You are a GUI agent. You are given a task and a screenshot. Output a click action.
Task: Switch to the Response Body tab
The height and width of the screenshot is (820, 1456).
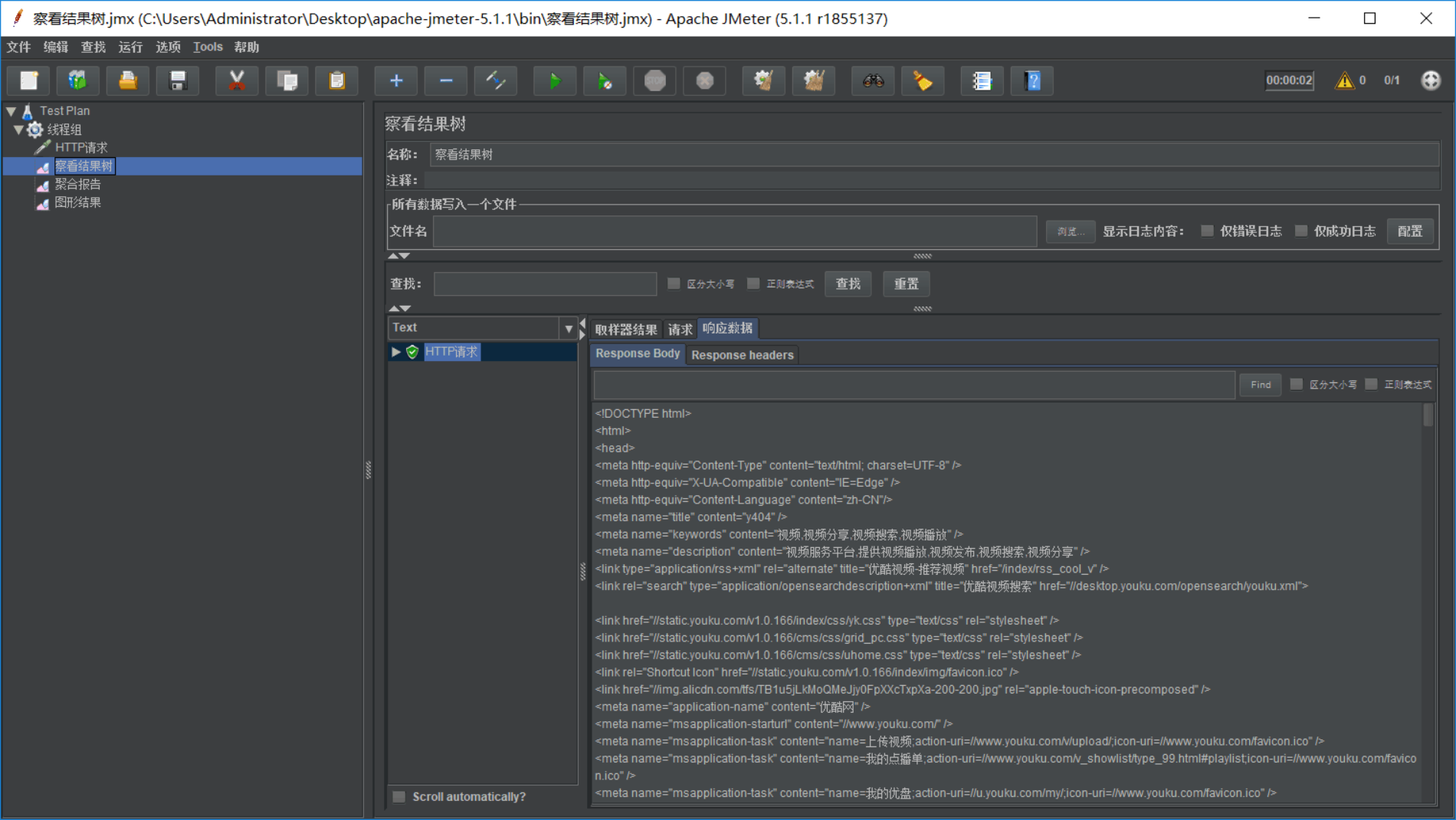point(638,353)
